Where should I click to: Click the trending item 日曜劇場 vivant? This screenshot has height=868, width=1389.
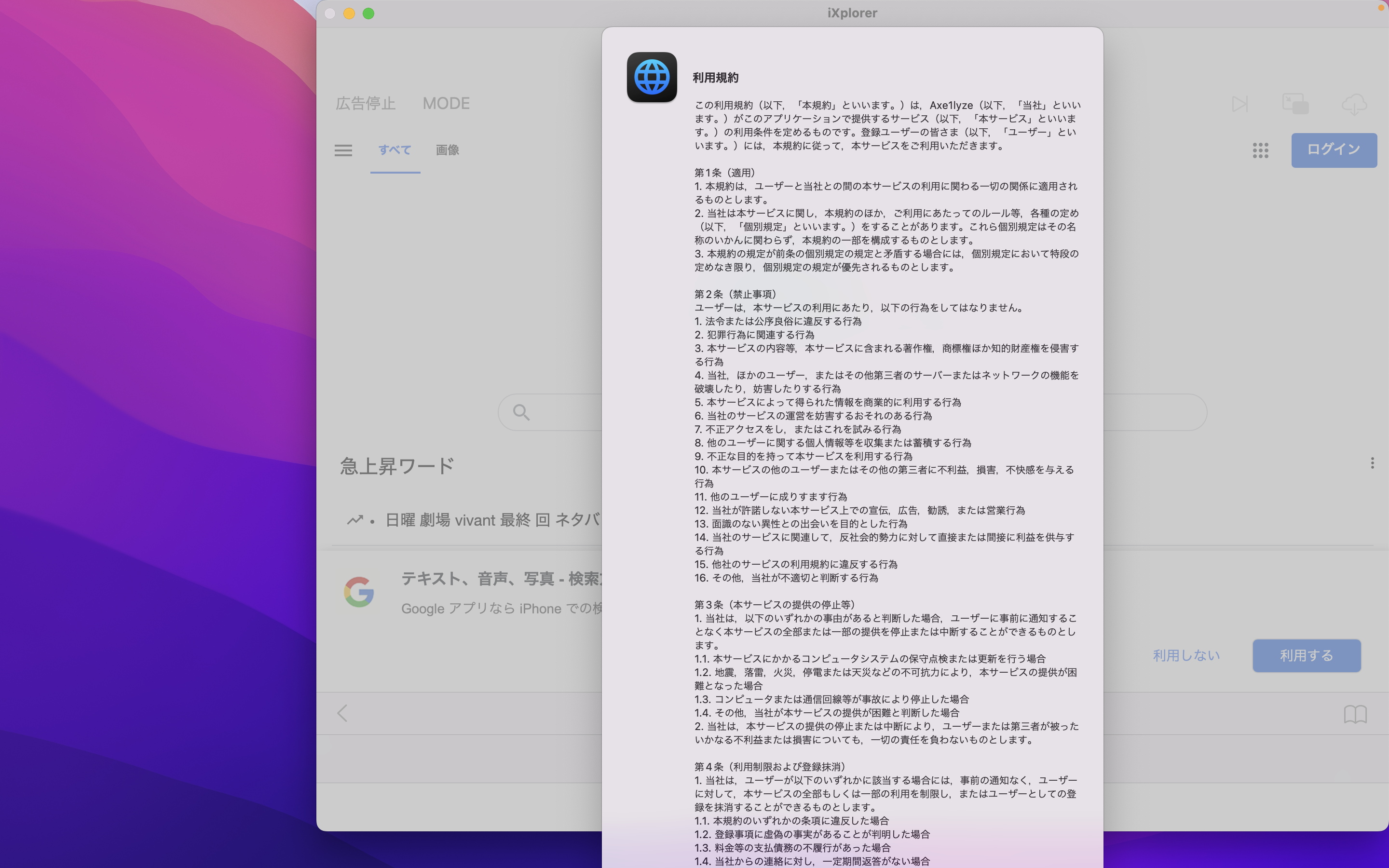point(492,519)
